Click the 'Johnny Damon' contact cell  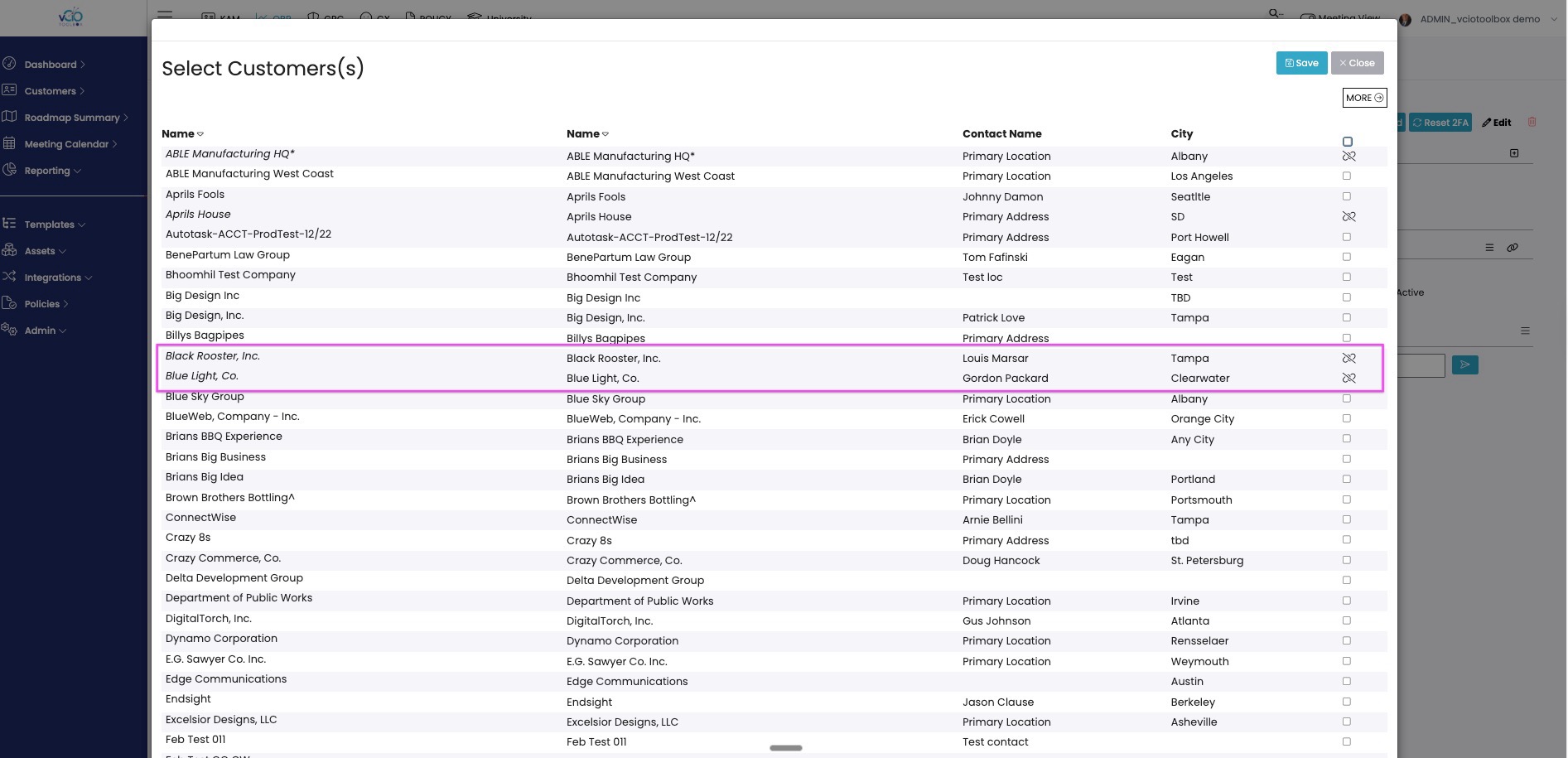[x=1002, y=196]
